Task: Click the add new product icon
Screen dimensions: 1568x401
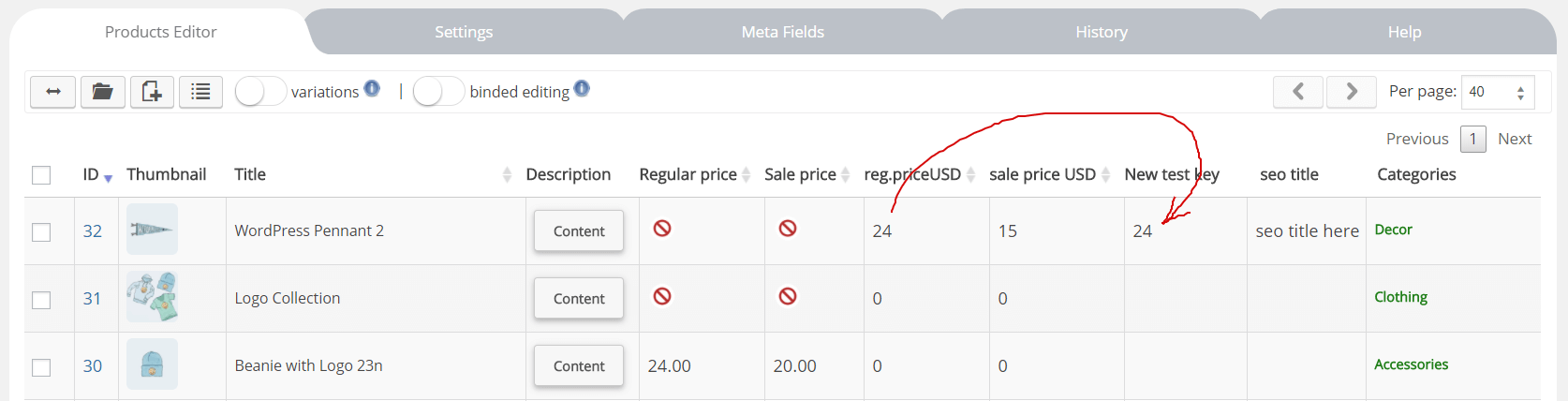Action: (x=152, y=92)
